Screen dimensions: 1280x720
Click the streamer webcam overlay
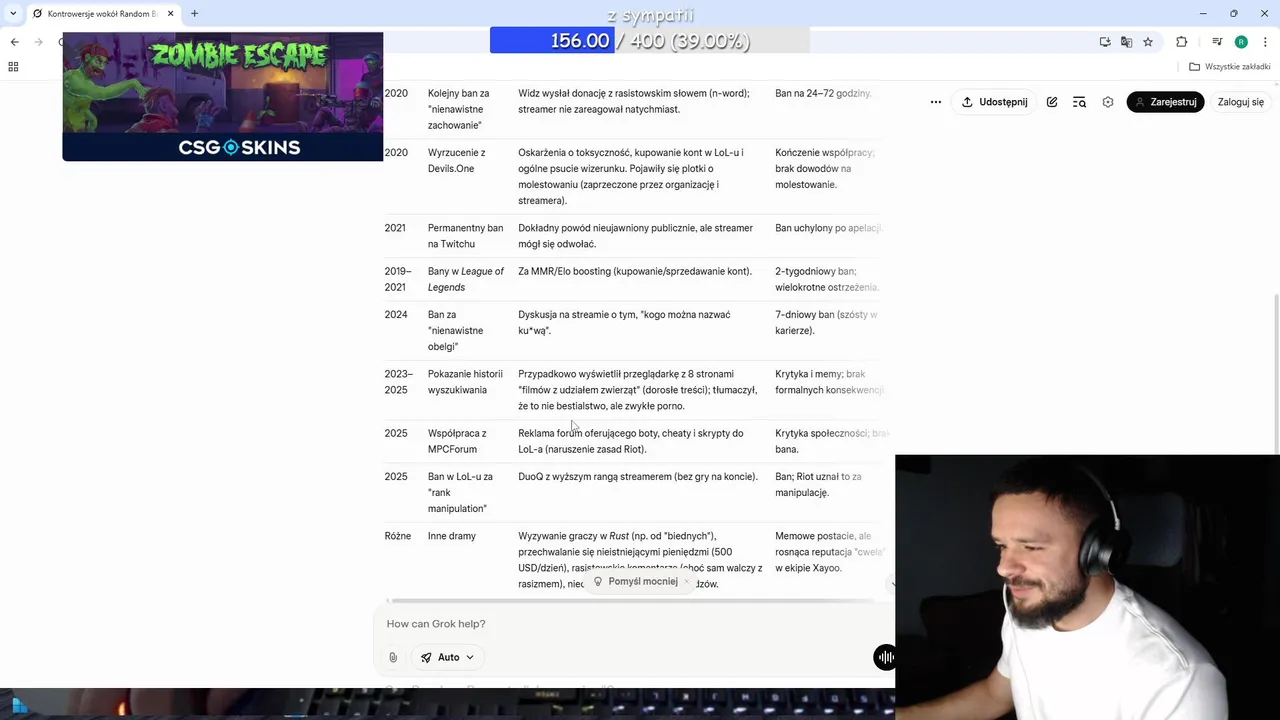point(1088,588)
